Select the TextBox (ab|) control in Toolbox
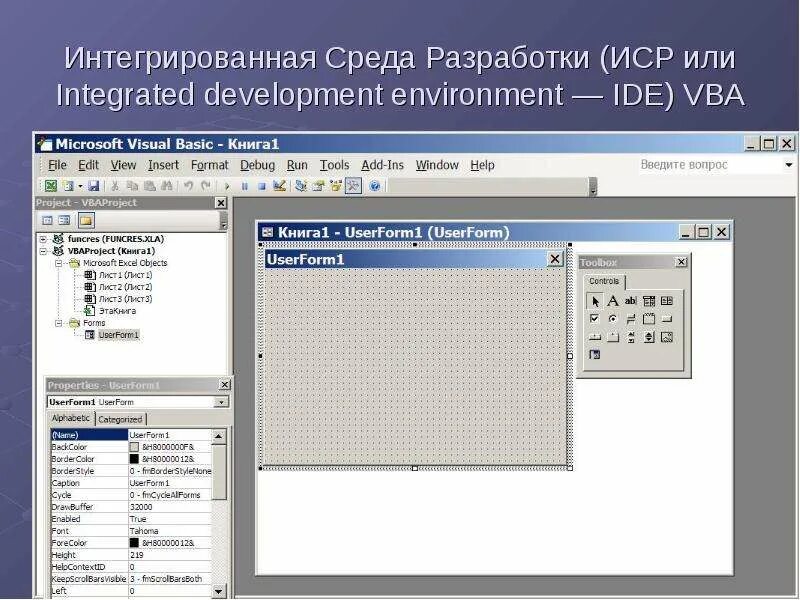 [631, 301]
